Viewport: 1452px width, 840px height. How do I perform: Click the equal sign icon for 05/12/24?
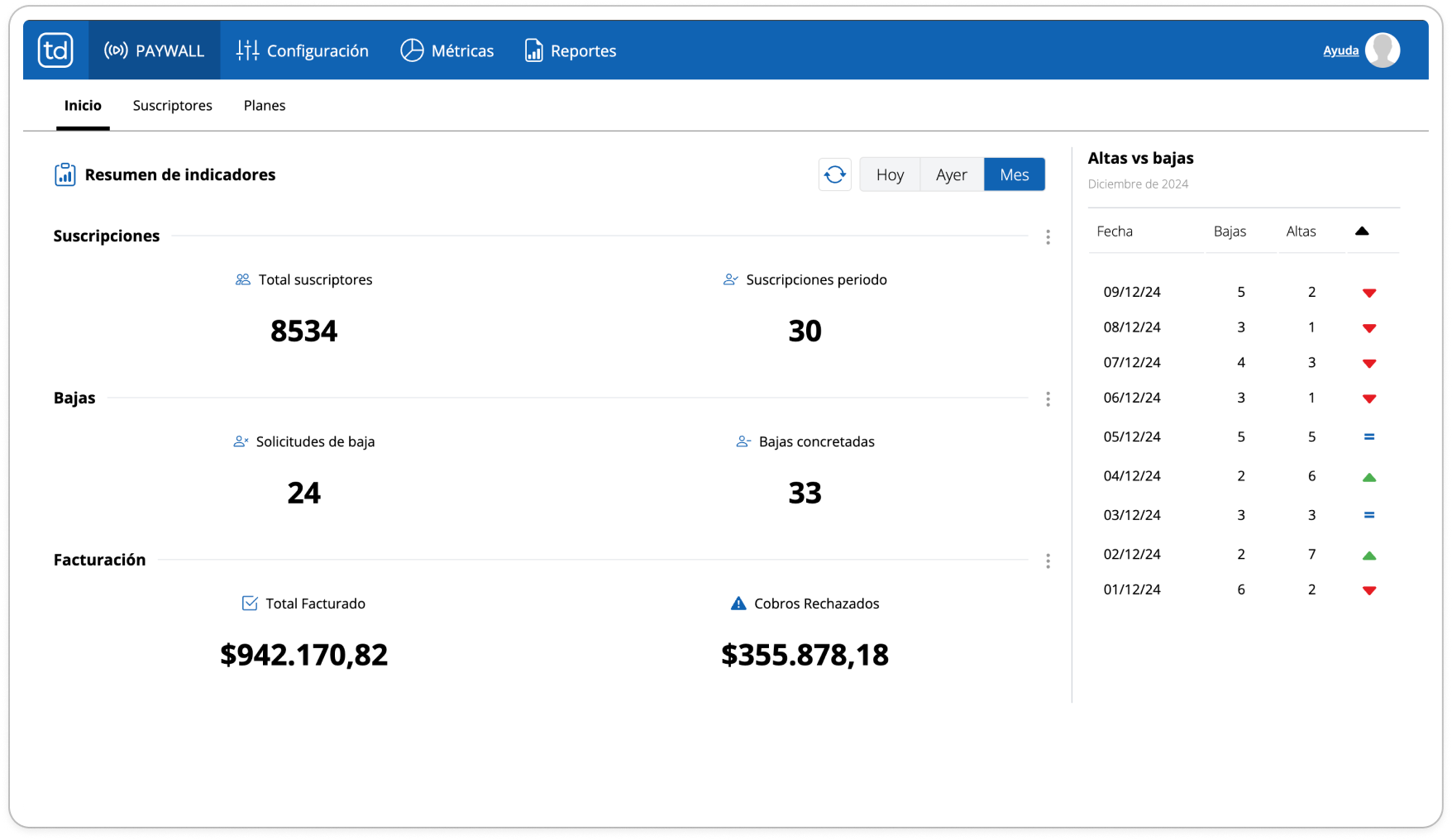pos(1369,437)
